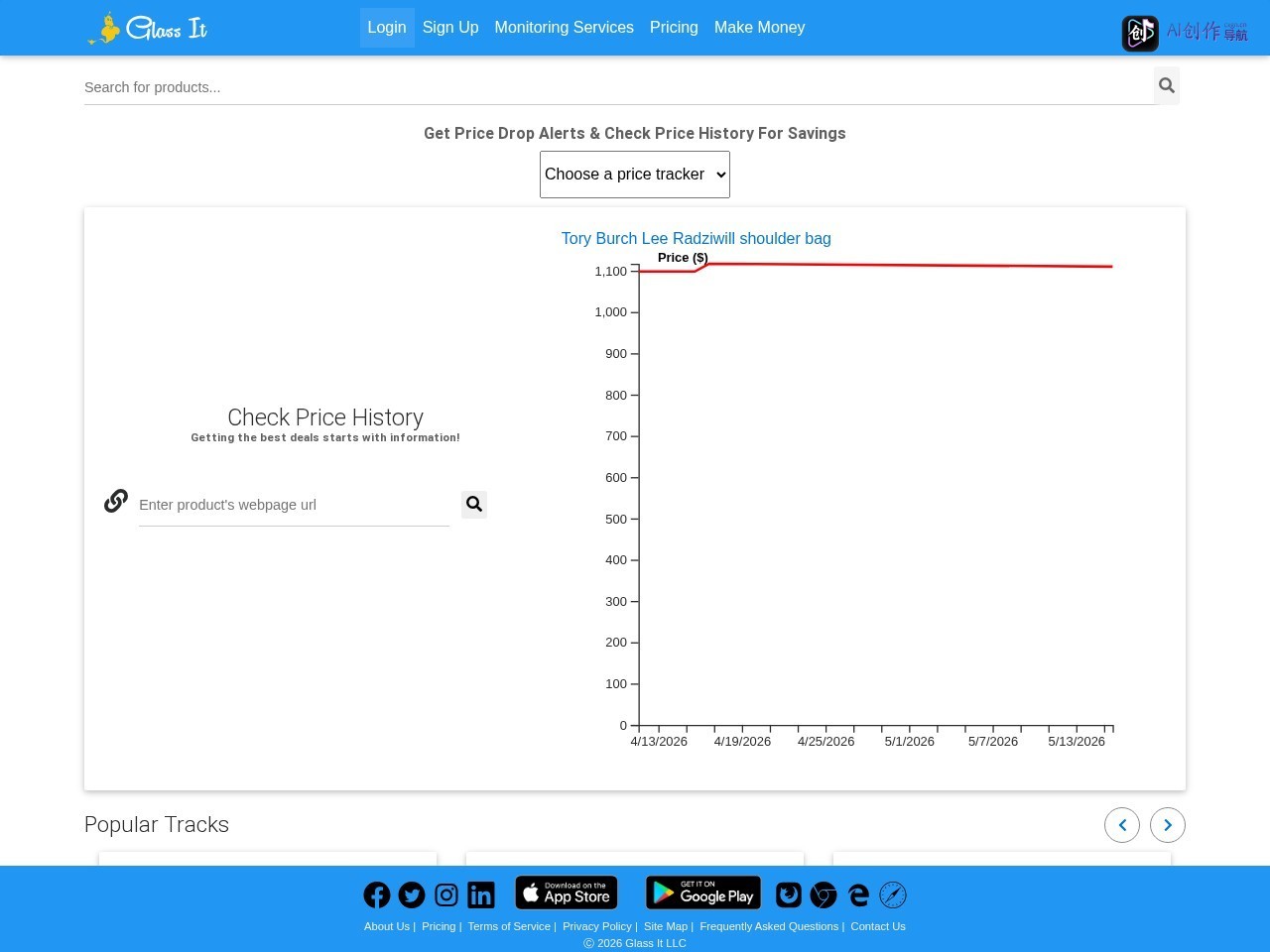This screenshot has height=952, width=1270.
Task: Click the 5/1/2026 date axis label
Action: coord(910,742)
